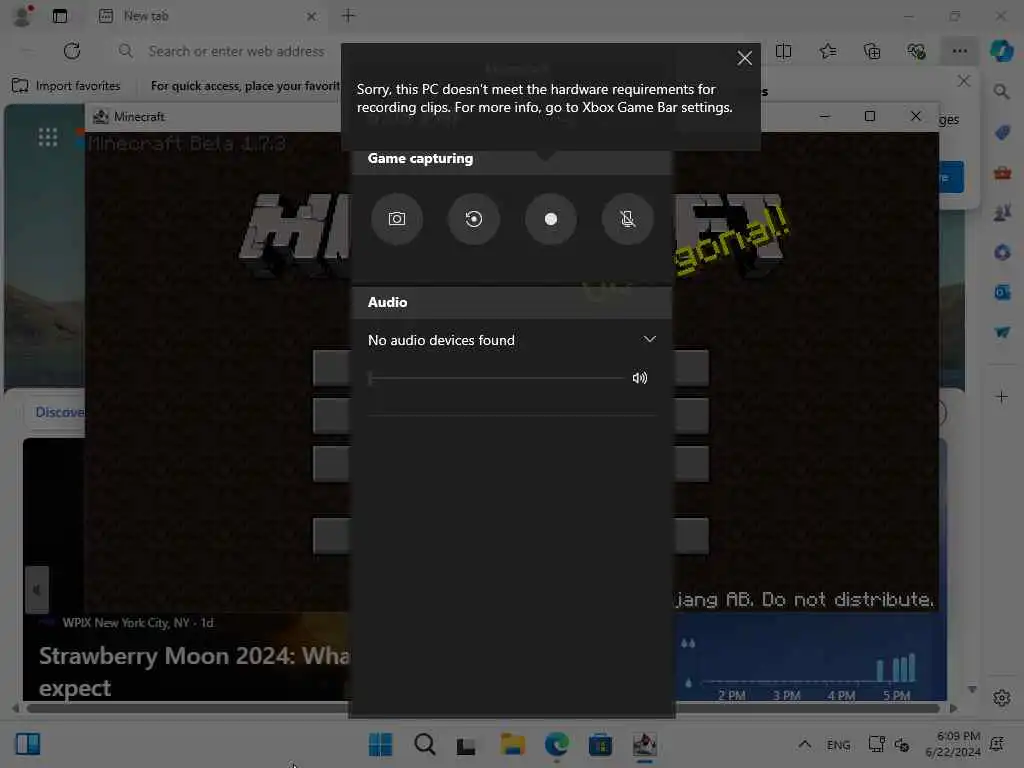This screenshot has width=1024, height=768.
Task: Open Edge split screen icon
Action: point(783,51)
